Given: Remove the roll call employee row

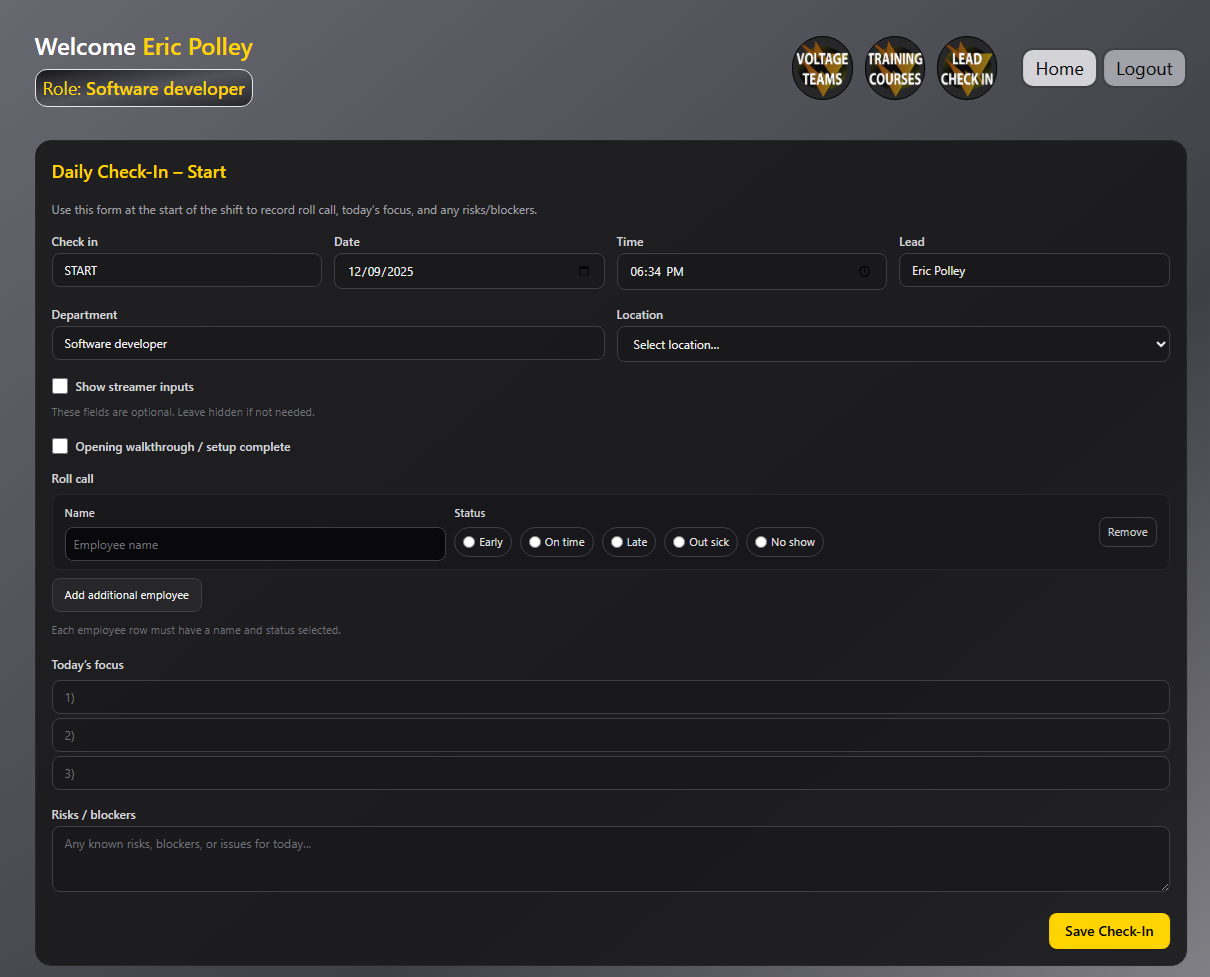Looking at the screenshot, I should (1127, 532).
